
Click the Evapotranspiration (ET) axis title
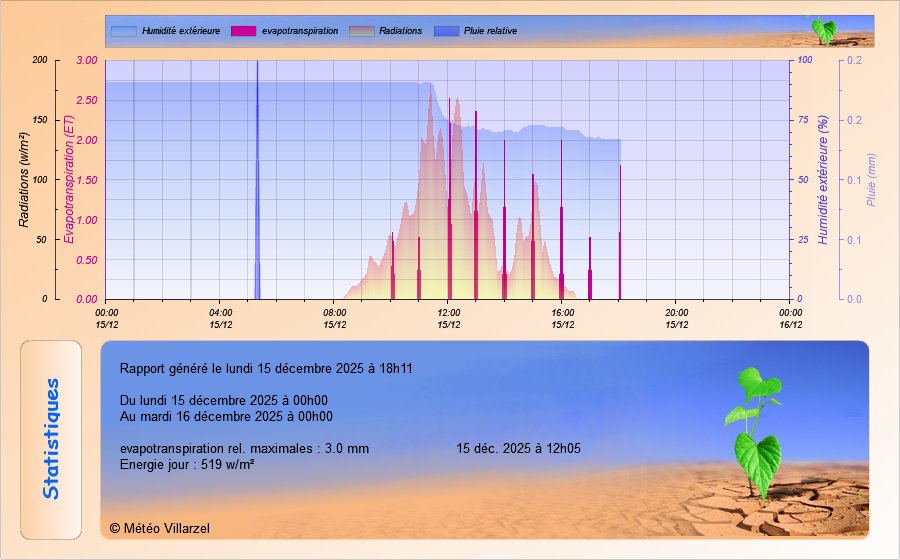pos(68,179)
